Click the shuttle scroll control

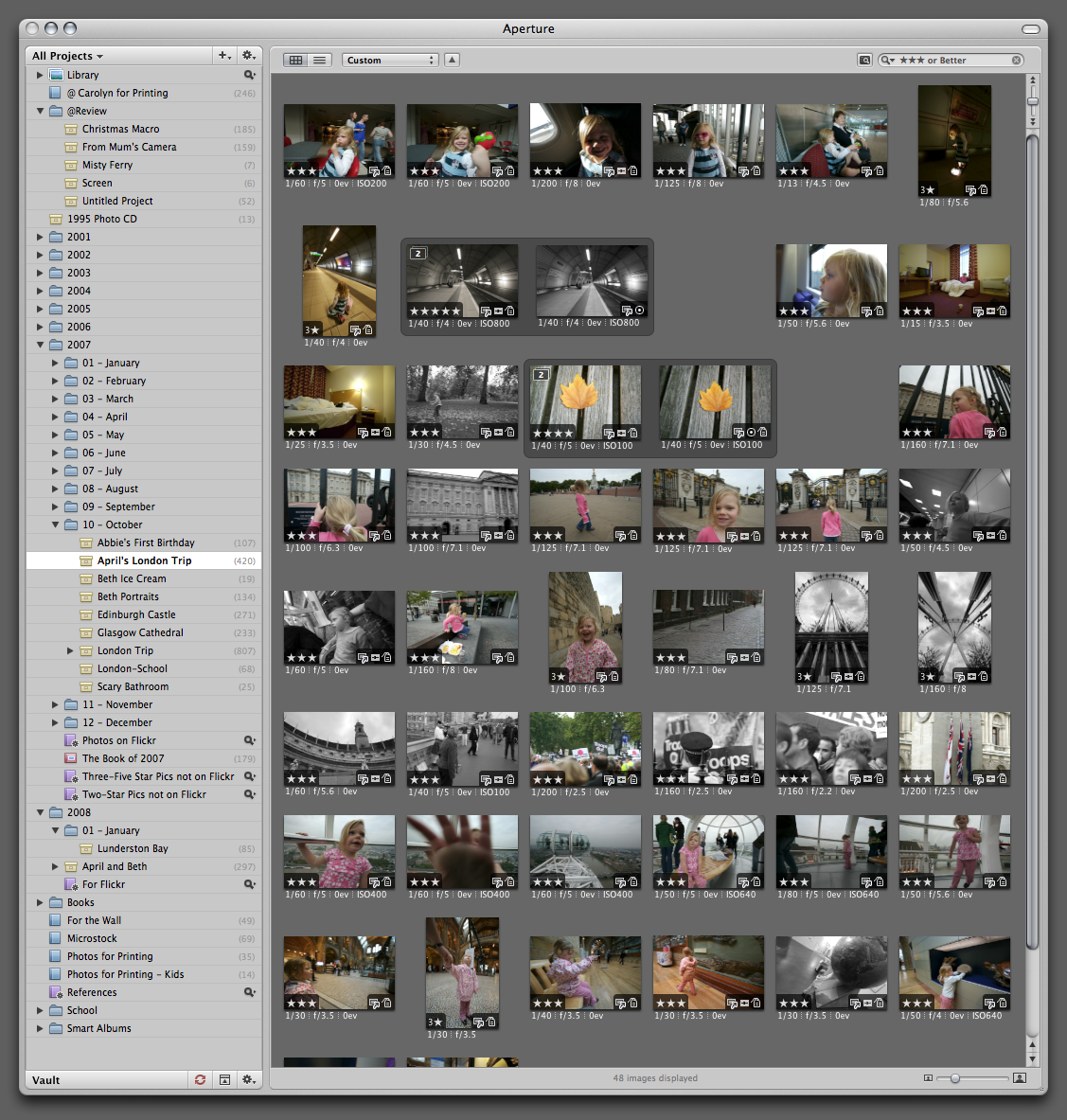pyautogui.click(x=1032, y=100)
